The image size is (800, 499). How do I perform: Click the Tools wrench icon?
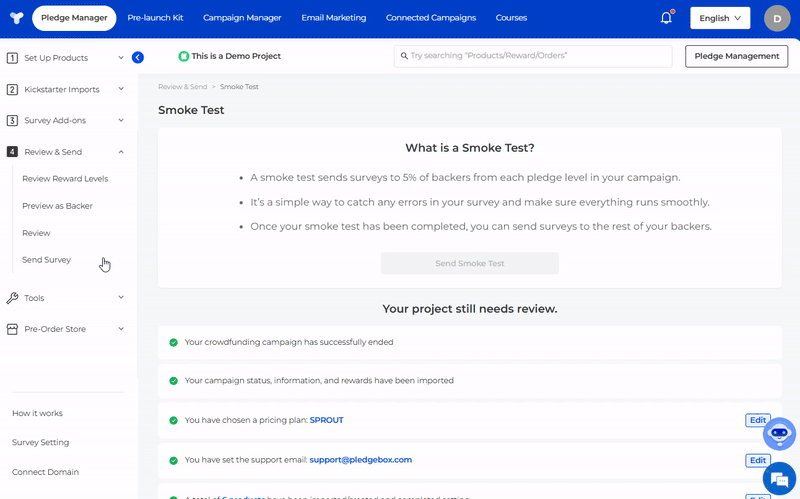(x=12, y=298)
